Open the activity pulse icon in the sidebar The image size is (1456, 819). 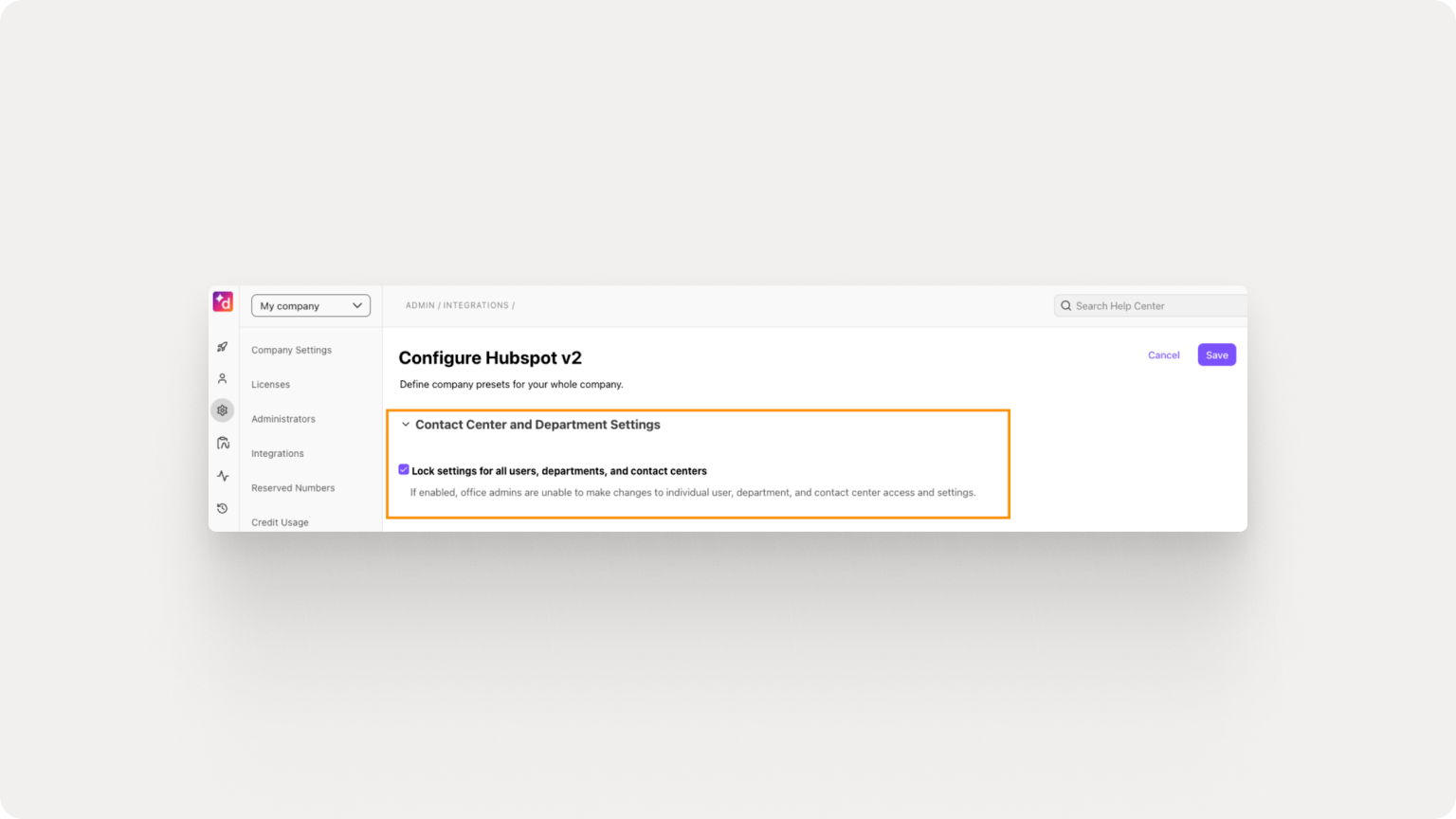(x=222, y=476)
